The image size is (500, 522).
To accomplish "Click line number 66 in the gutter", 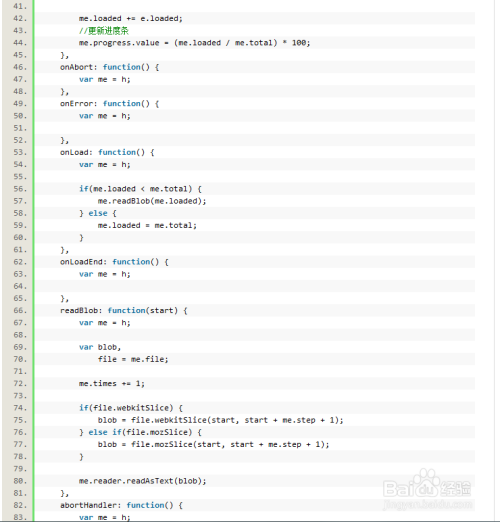I will coord(20,311).
